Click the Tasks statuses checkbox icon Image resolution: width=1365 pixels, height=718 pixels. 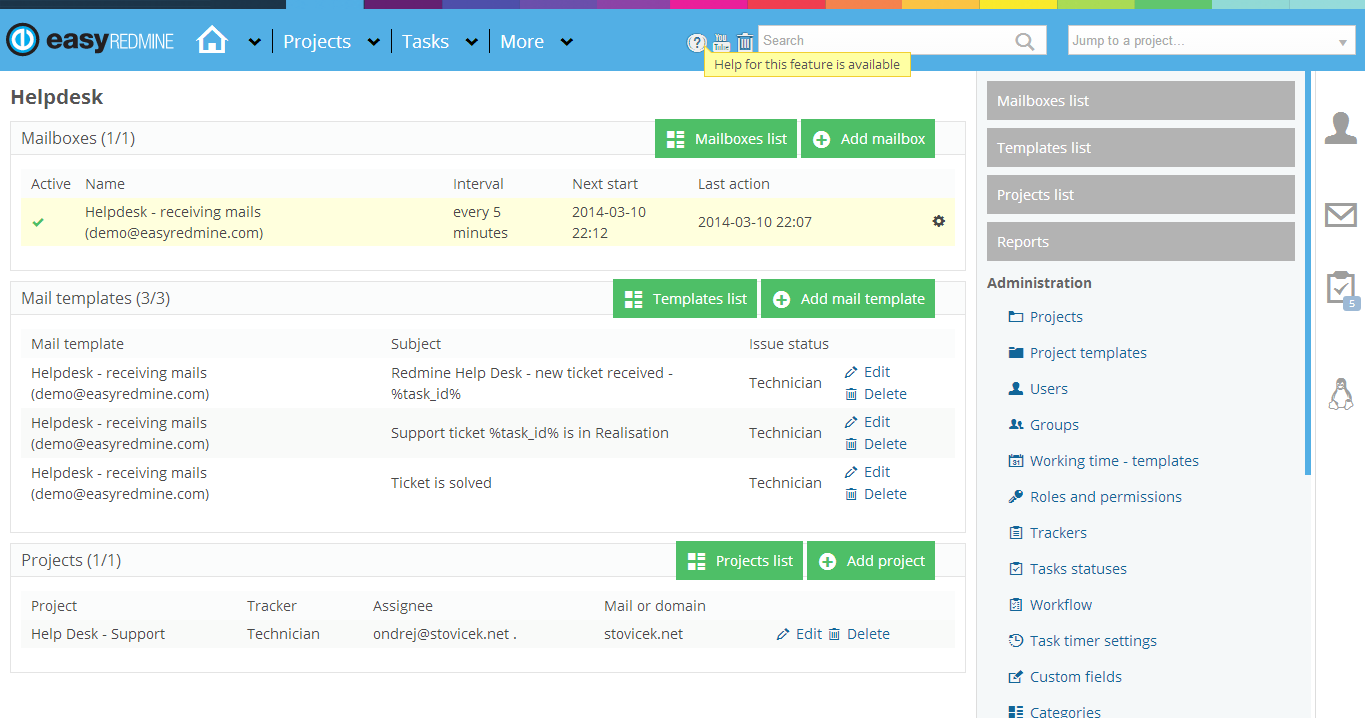(1016, 569)
